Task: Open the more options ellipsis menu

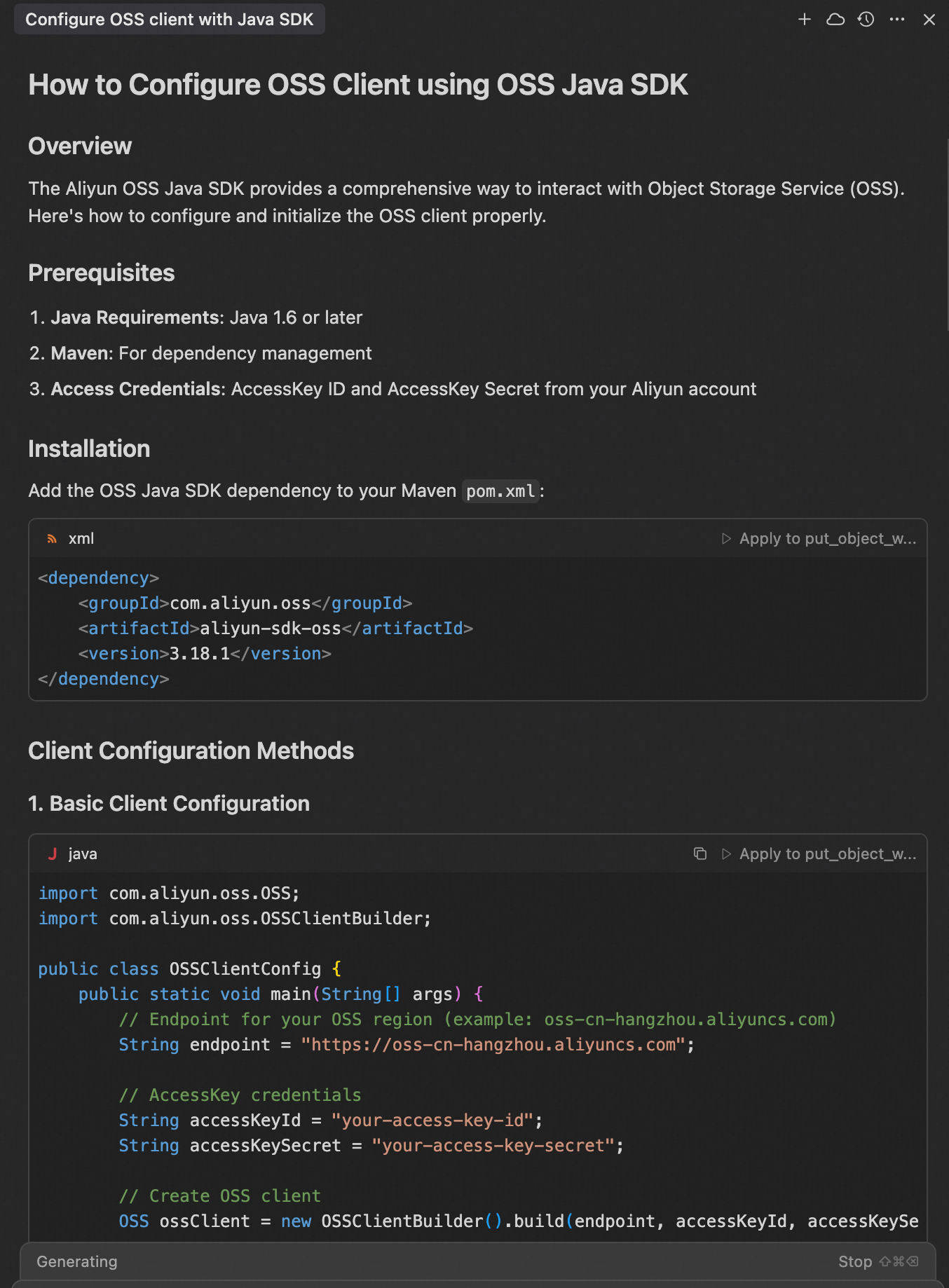Action: click(897, 20)
